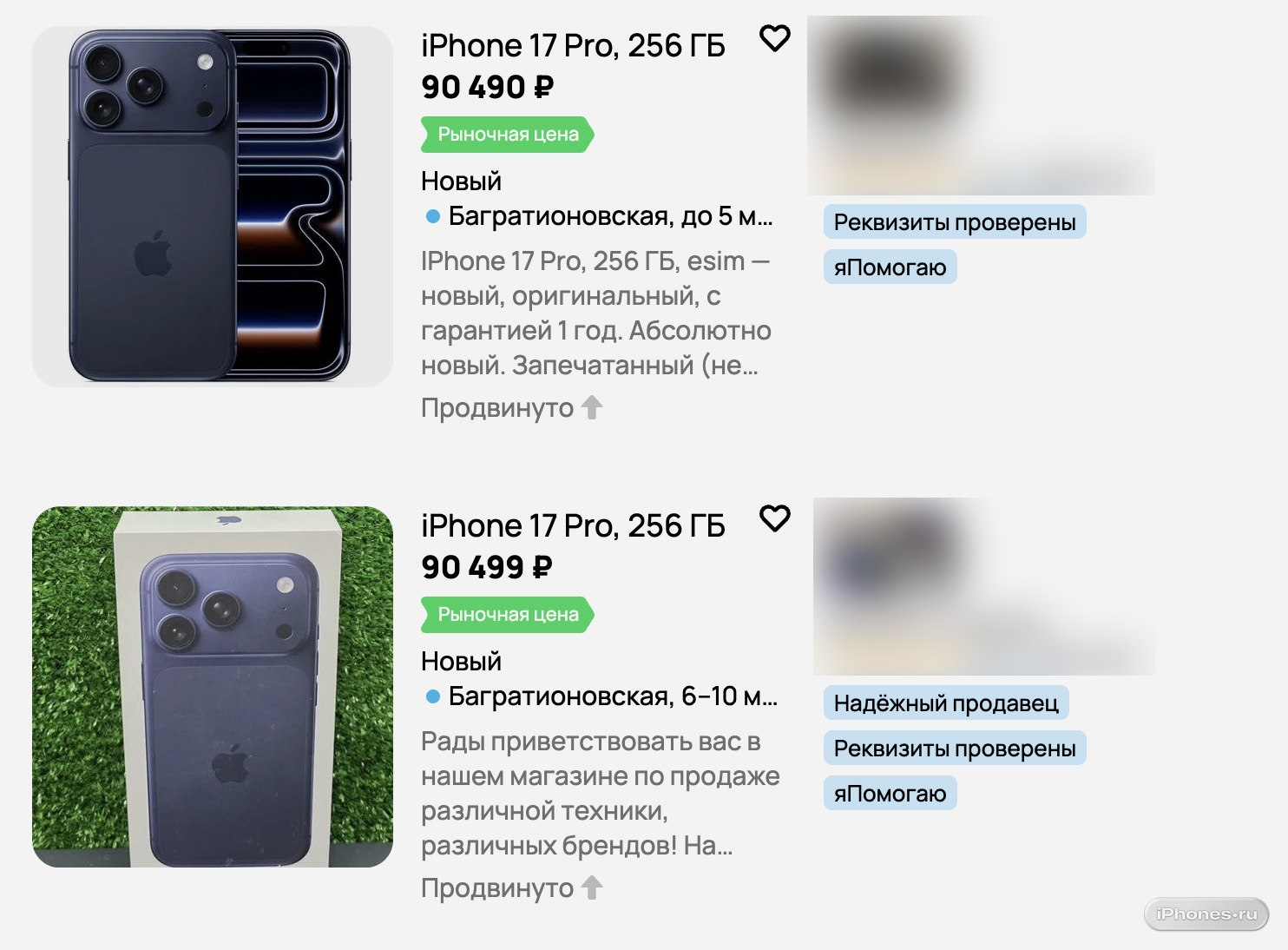Viewport: 1288px width, 950px height.
Task: Open the second blurred seller profile image
Action: coord(984,586)
